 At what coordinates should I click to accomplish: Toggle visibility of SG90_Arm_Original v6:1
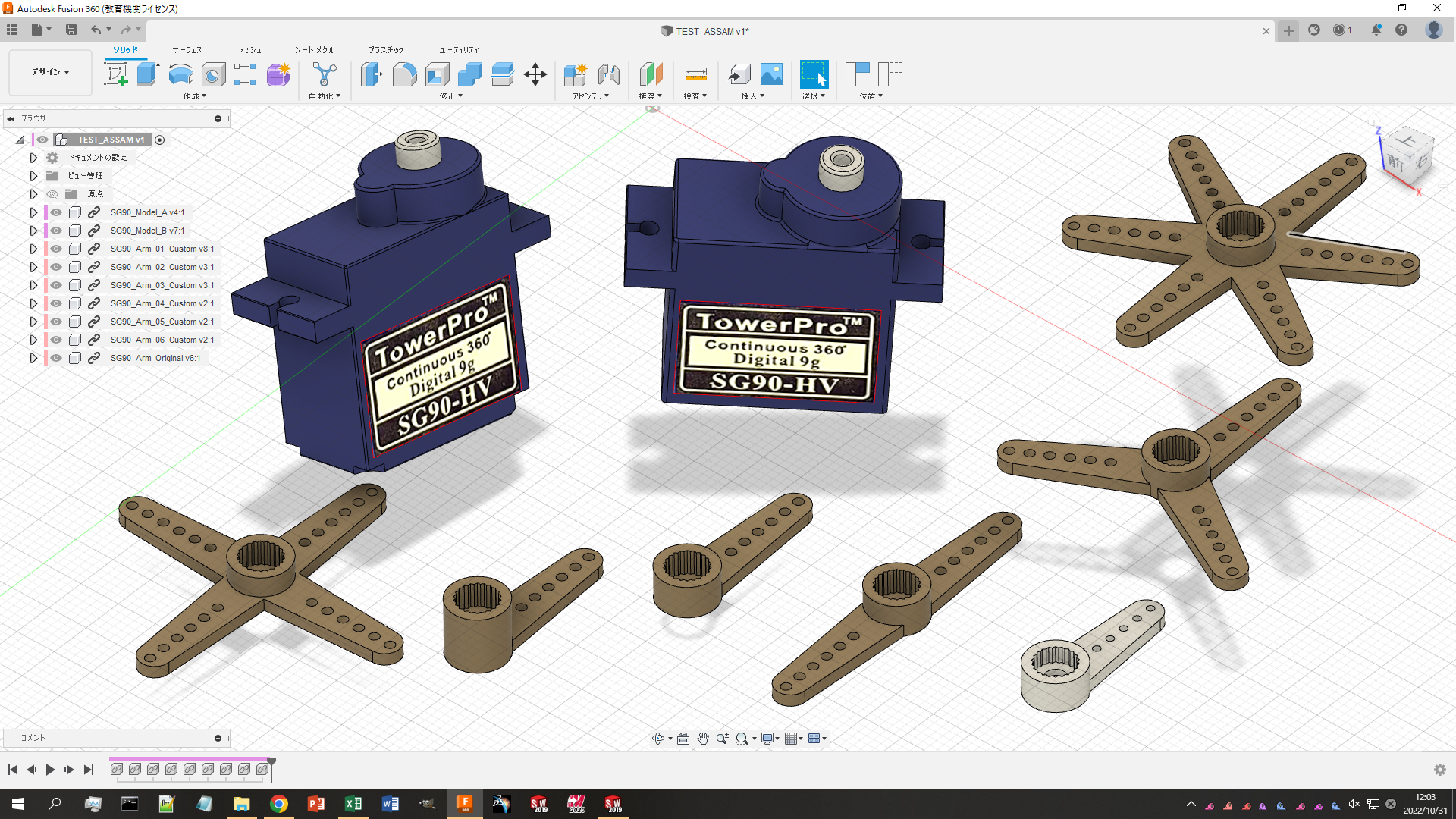[56, 358]
